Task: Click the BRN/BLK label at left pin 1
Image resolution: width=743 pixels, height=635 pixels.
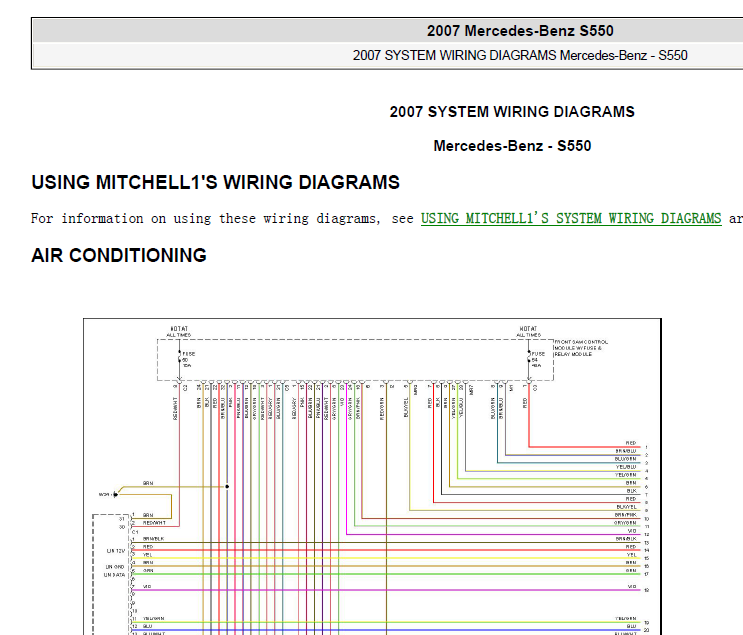Action: tap(154, 539)
